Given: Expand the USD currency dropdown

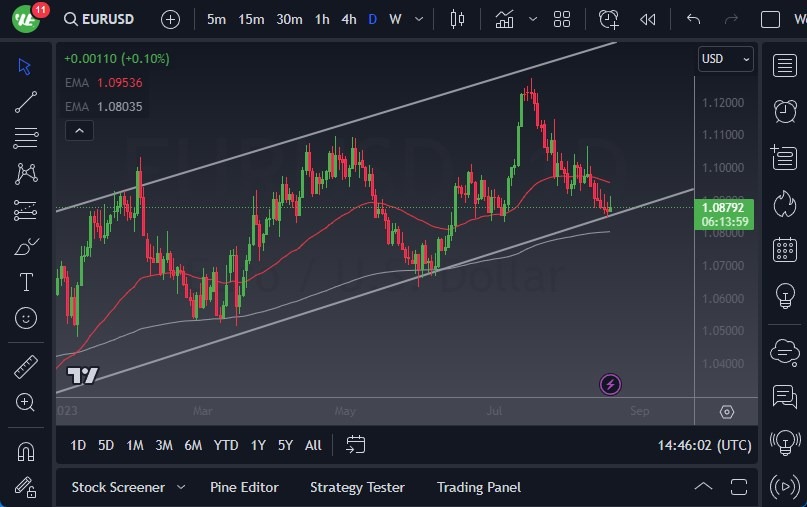Looking at the screenshot, I should [x=726, y=59].
